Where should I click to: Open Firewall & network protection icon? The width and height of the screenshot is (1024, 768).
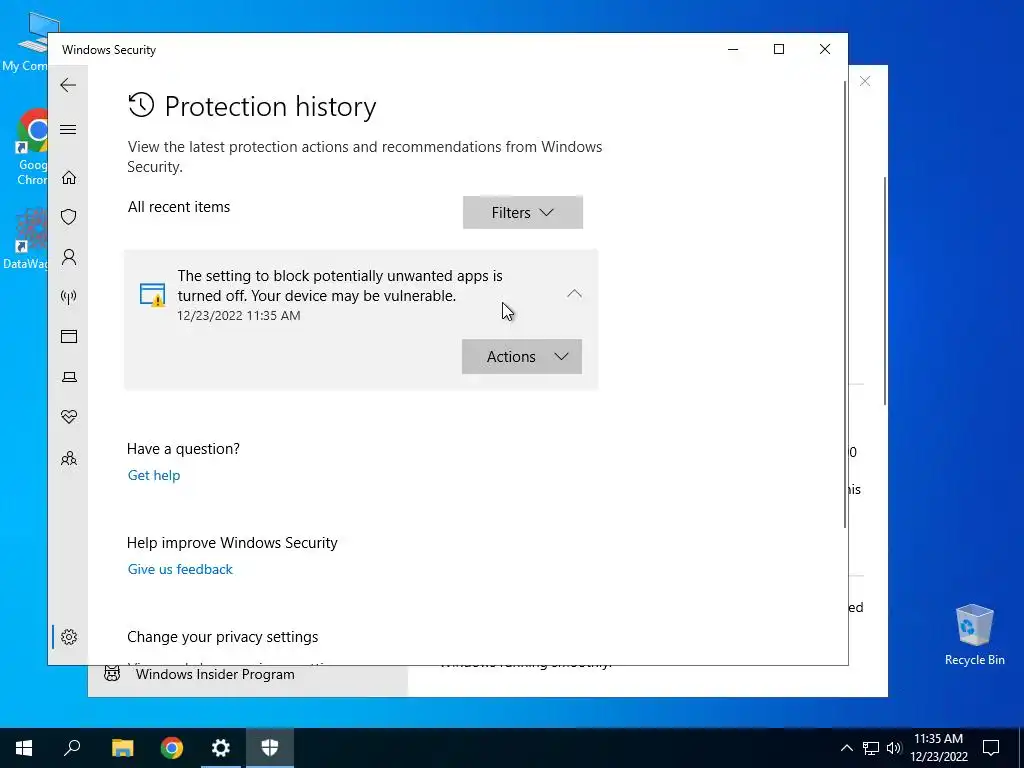pos(69,297)
